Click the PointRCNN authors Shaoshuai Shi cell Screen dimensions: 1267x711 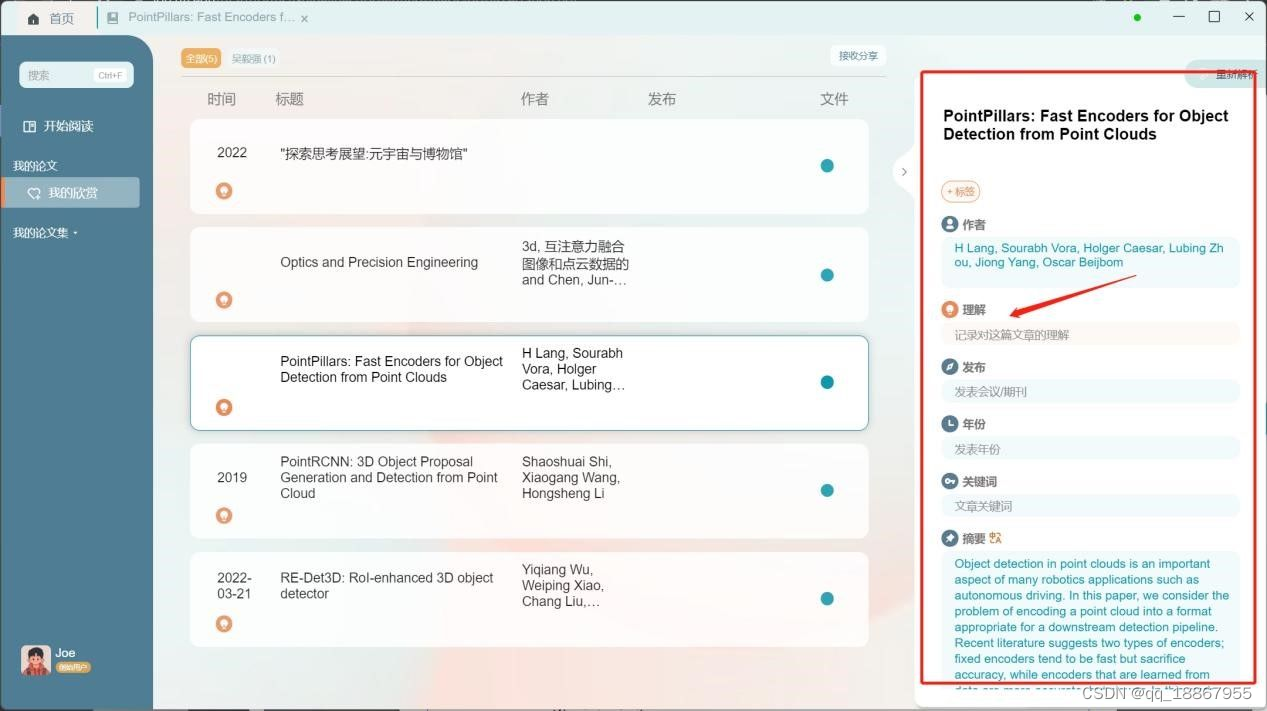(x=571, y=477)
